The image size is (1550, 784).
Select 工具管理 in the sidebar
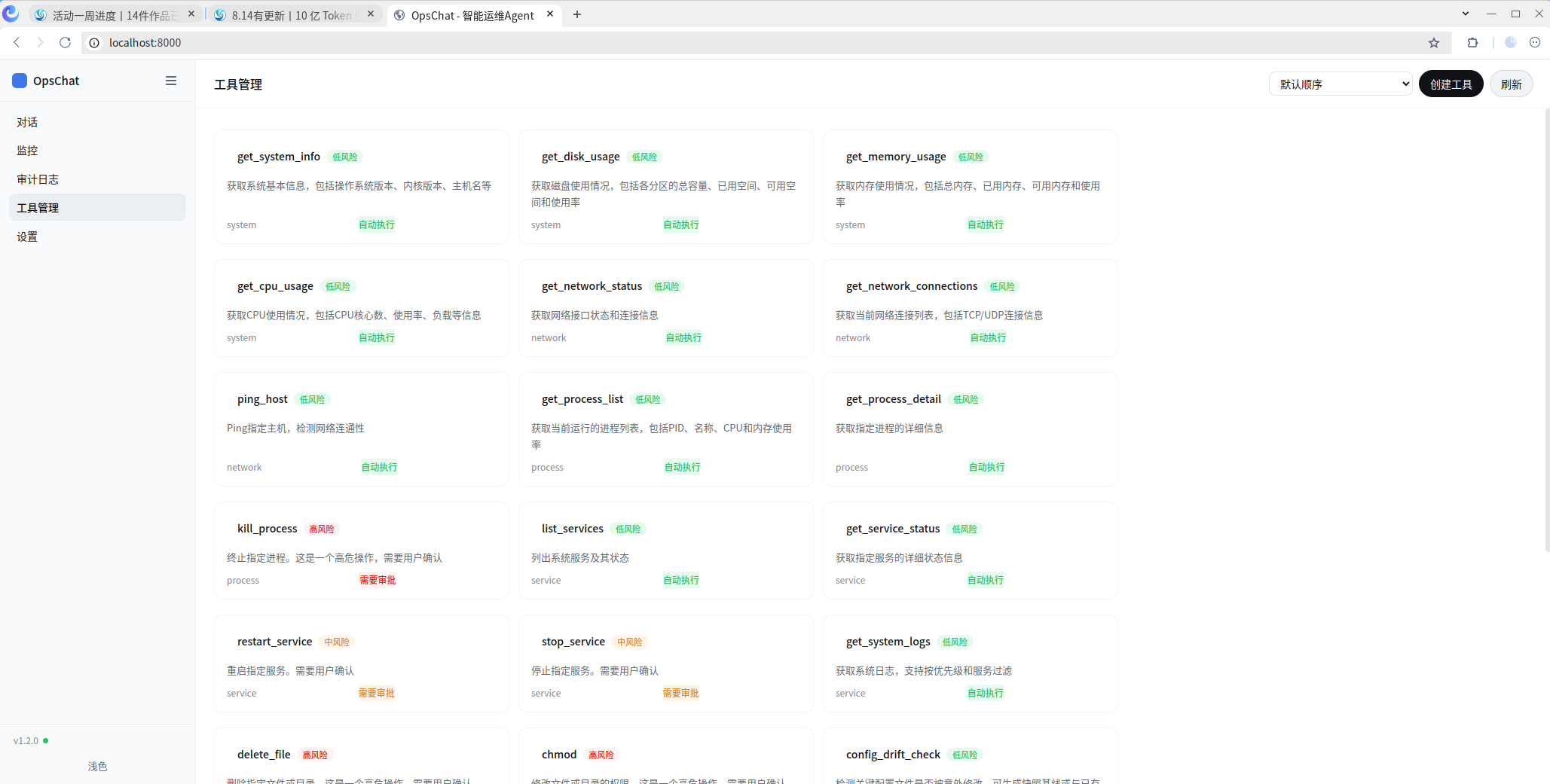coord(97,208)
